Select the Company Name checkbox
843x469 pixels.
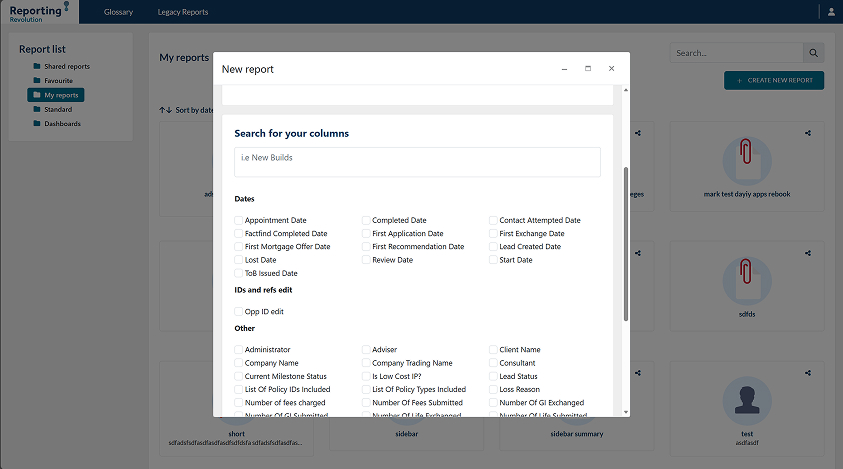[238, 363]
